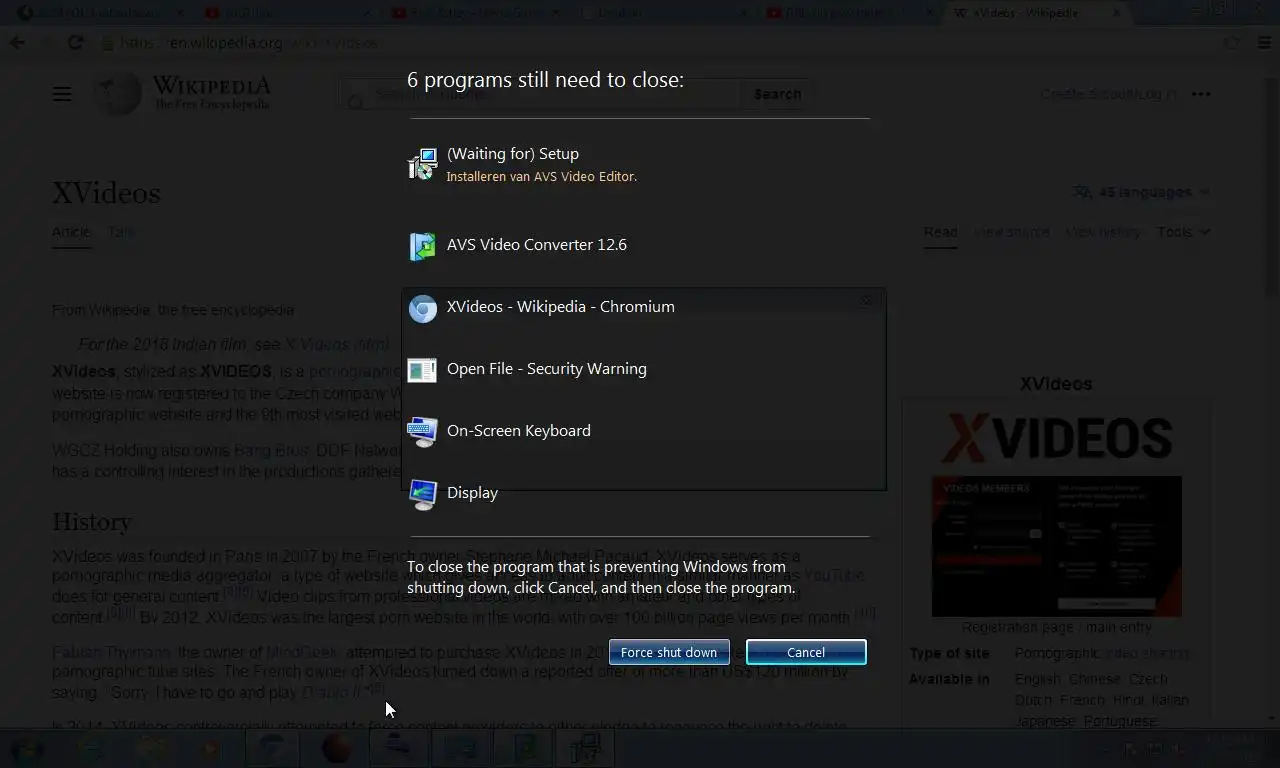Image resolution: width=1280 pixels, height=768 pixels.
Task: Click the Wikipedia Search button
Action: (777, 94)
